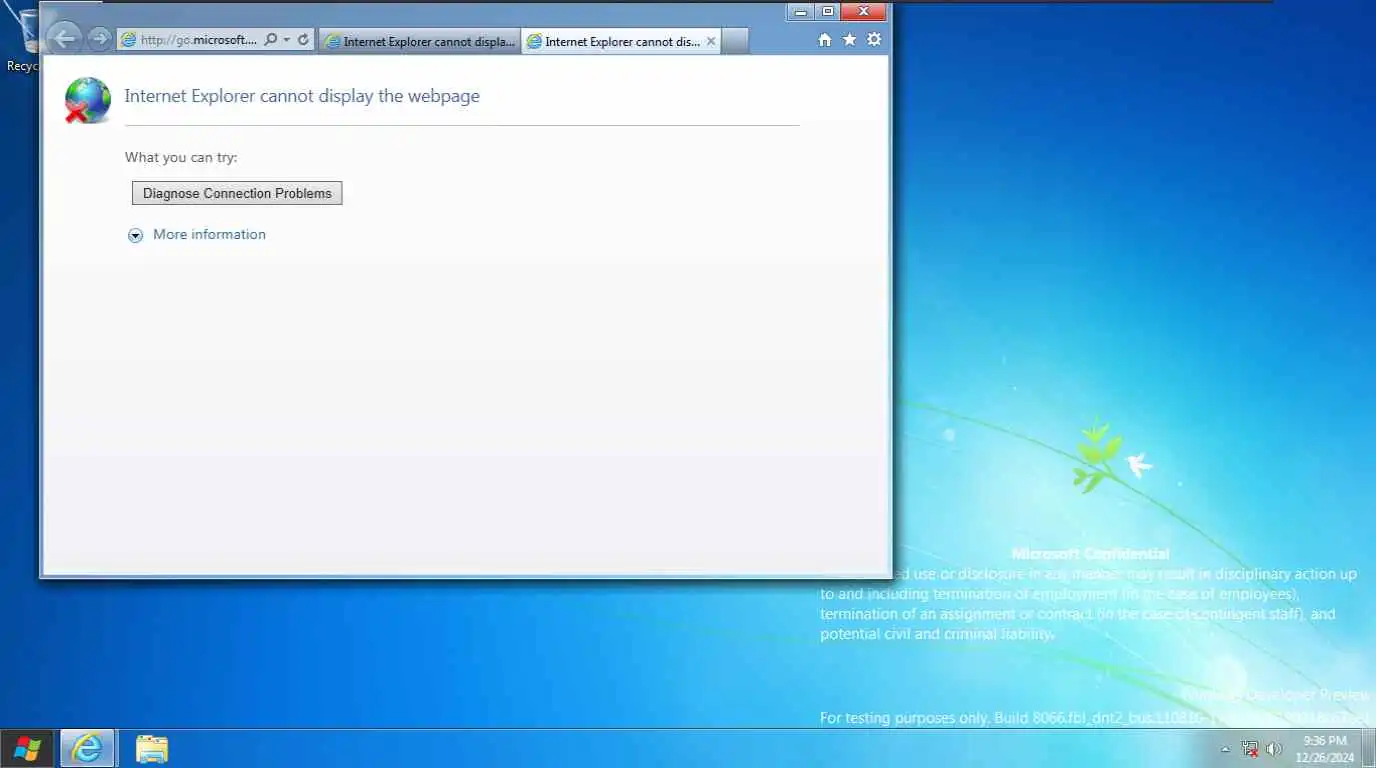The width and height of the screenshot is (1376, 768).
Task: Click the 'What you can try:' text
Action: click(x=181, y=157)
